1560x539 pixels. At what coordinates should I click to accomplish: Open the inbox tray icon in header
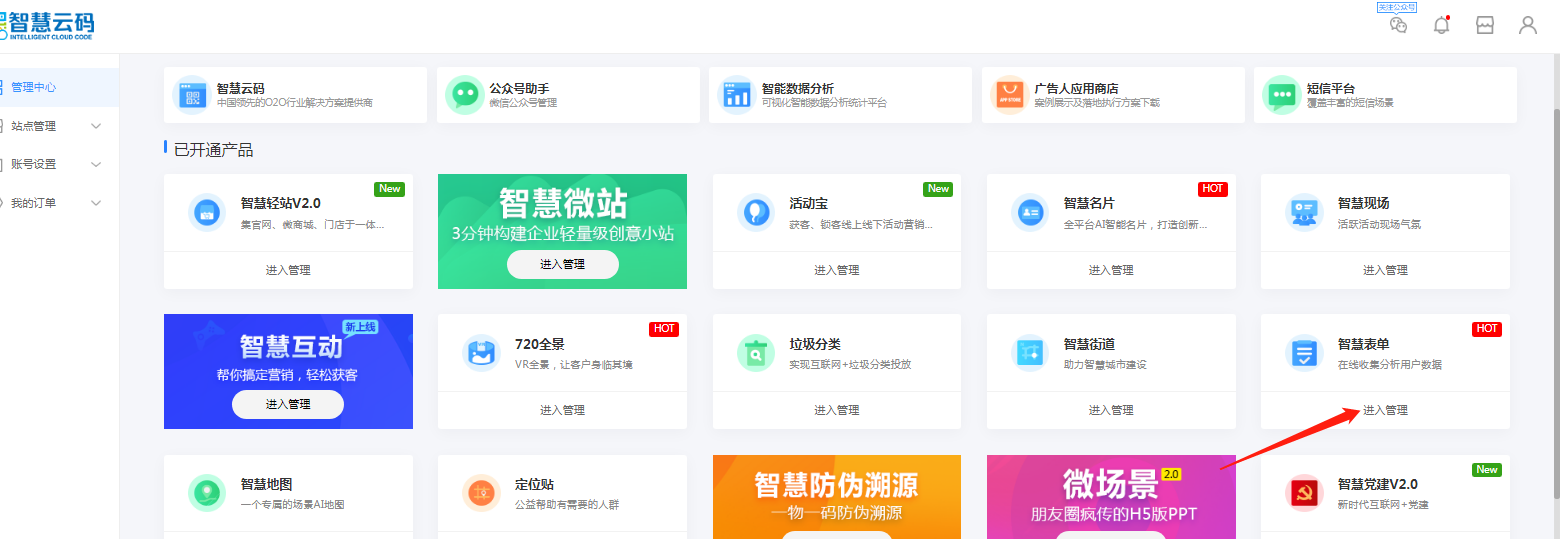tap(1485, 26)
